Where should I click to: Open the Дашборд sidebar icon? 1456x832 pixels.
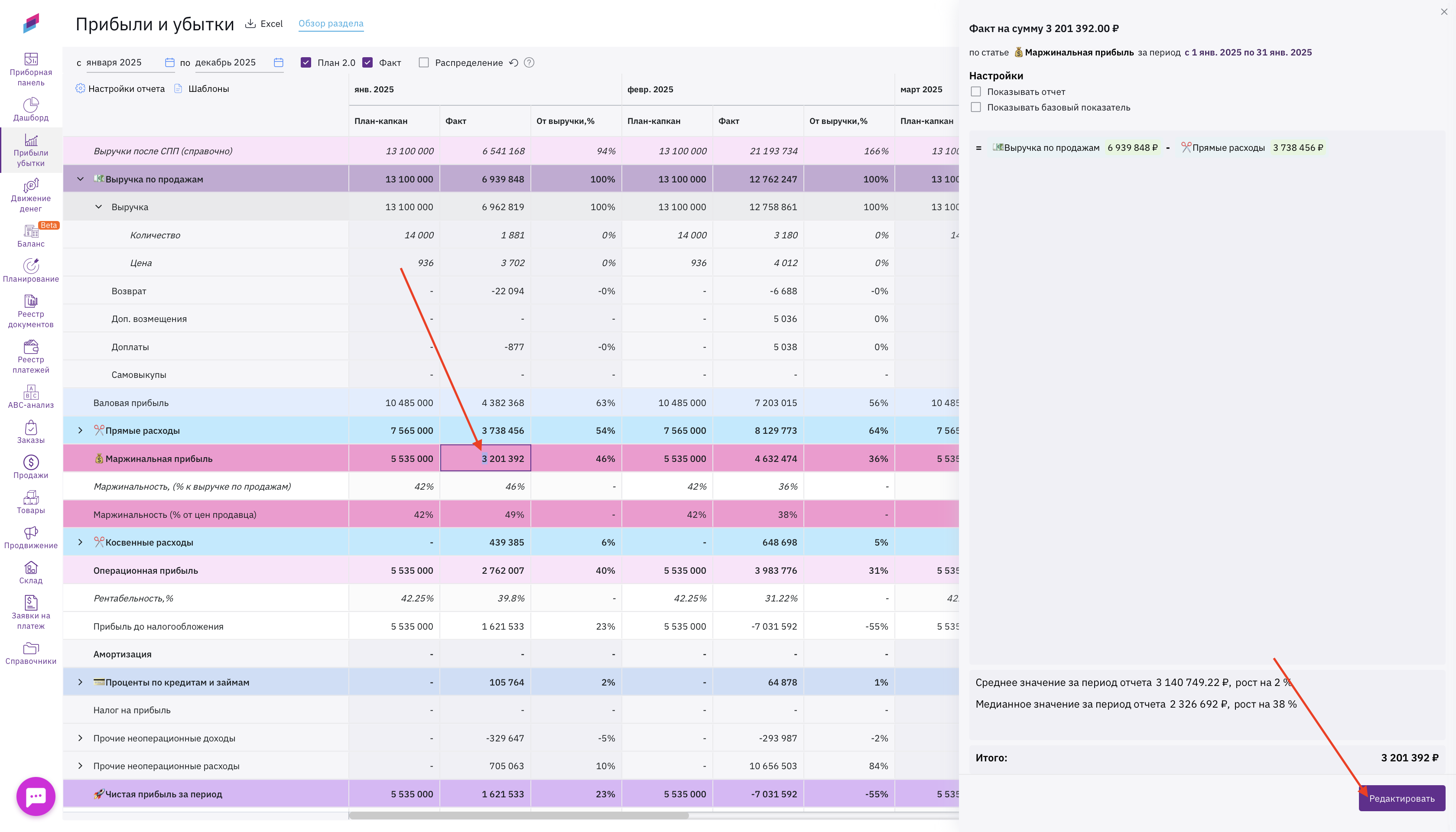[31, 105]
